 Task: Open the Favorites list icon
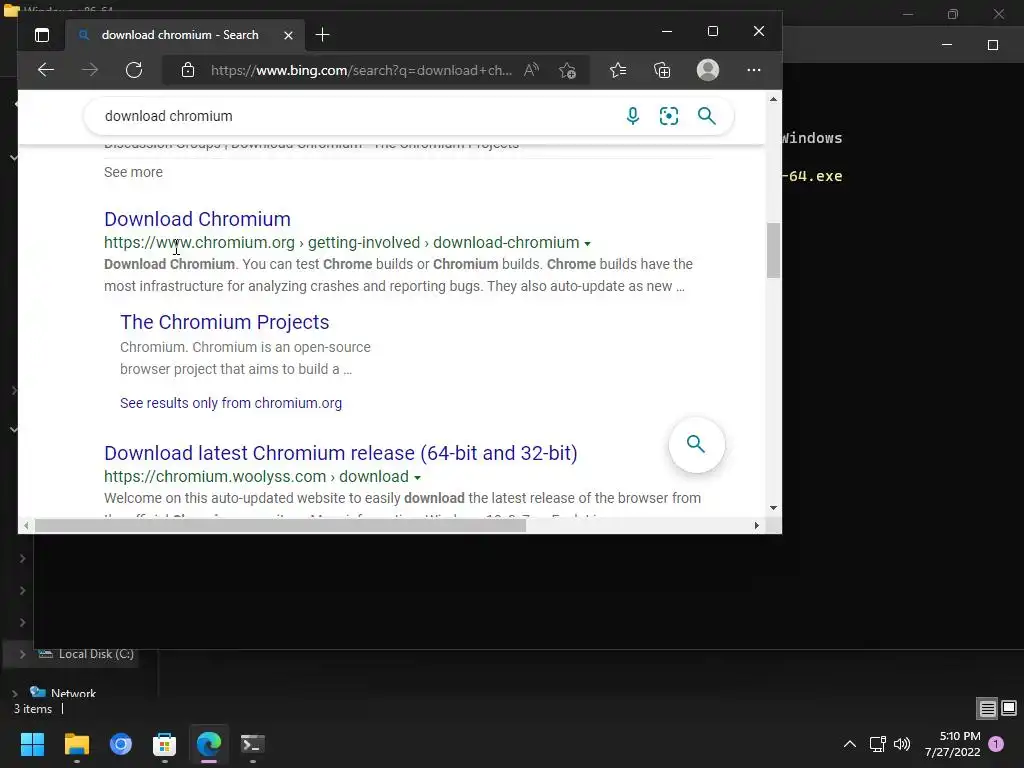coord(618,70)
